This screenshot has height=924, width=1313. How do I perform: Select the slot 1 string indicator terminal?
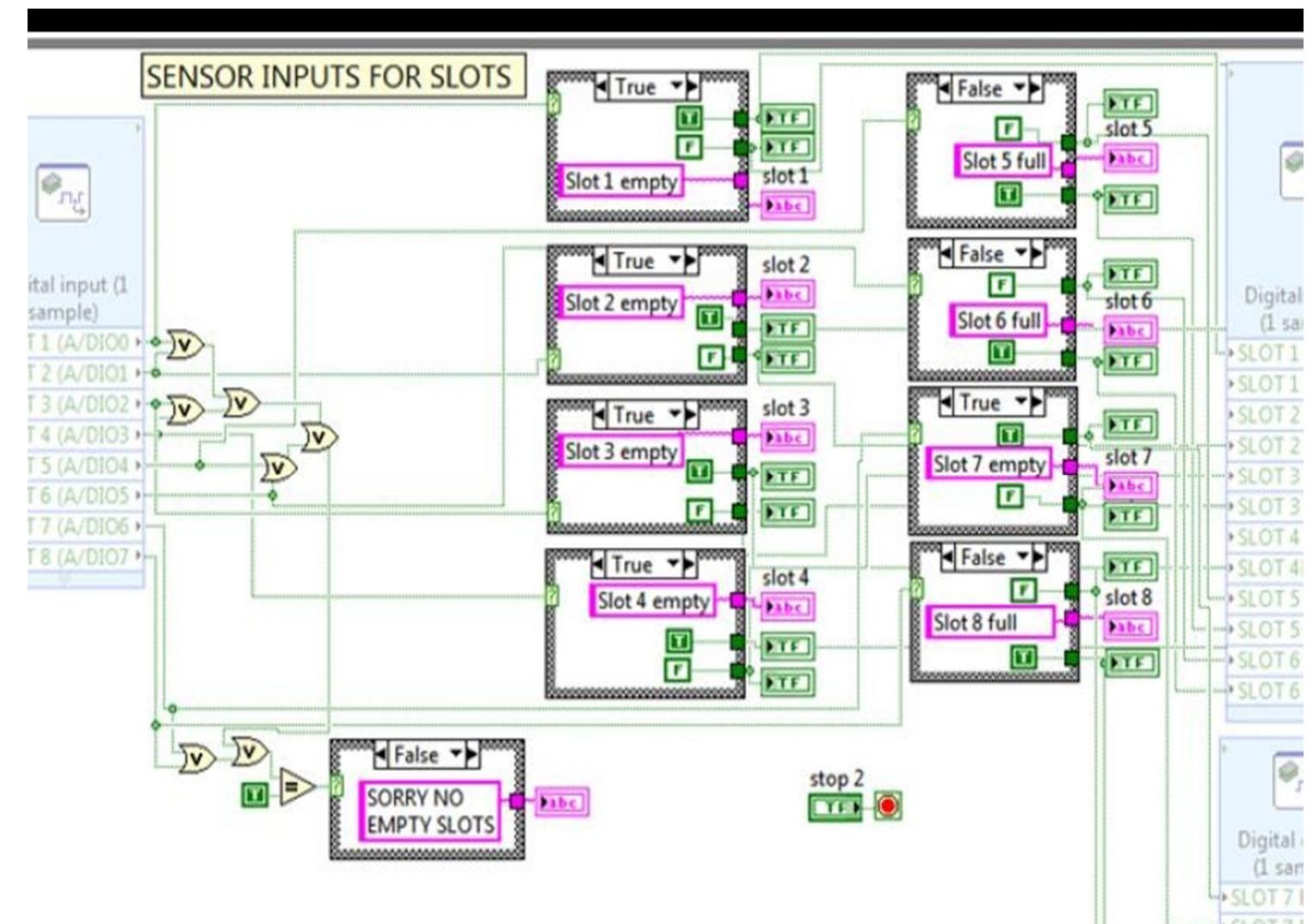[x=787, y=206]
